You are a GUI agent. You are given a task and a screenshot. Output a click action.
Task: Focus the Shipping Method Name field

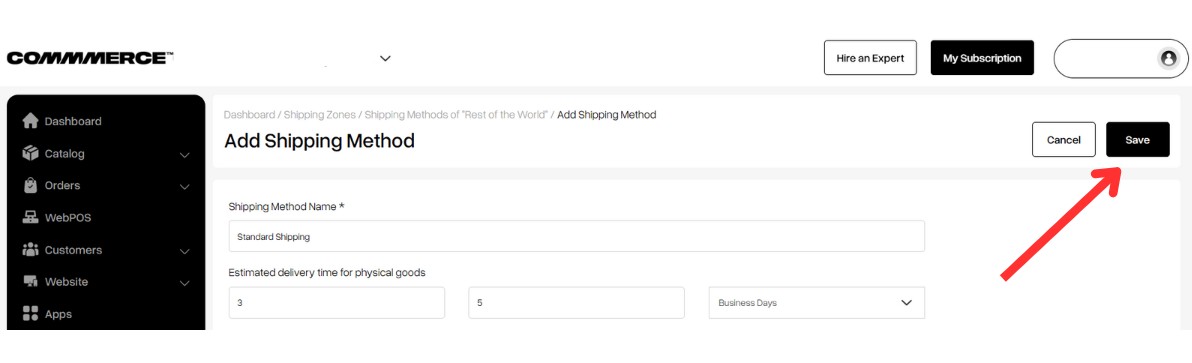tap(576, 236)
